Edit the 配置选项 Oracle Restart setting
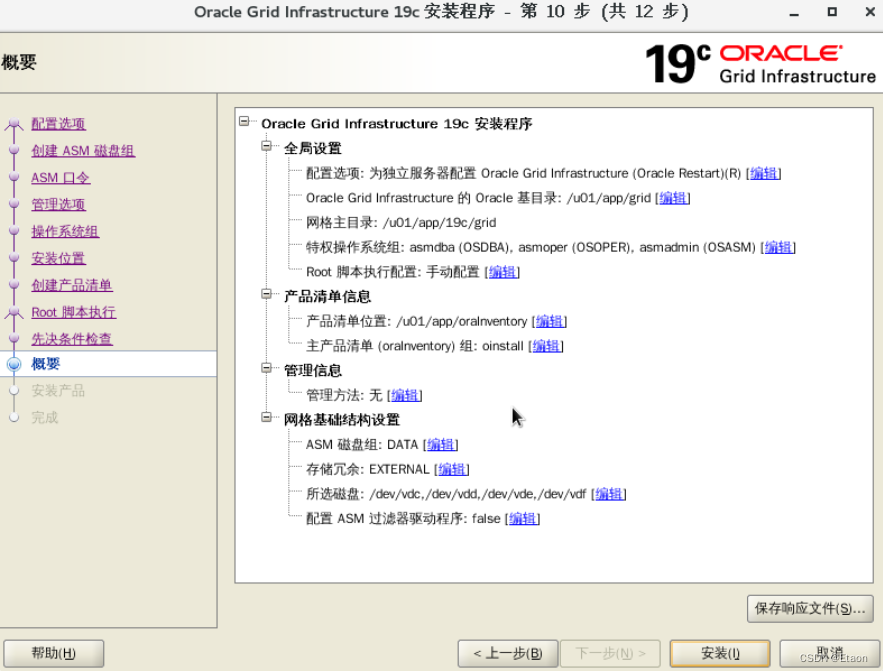The height and width of the screenshot is (672, 883). click(x=764, y=173)
